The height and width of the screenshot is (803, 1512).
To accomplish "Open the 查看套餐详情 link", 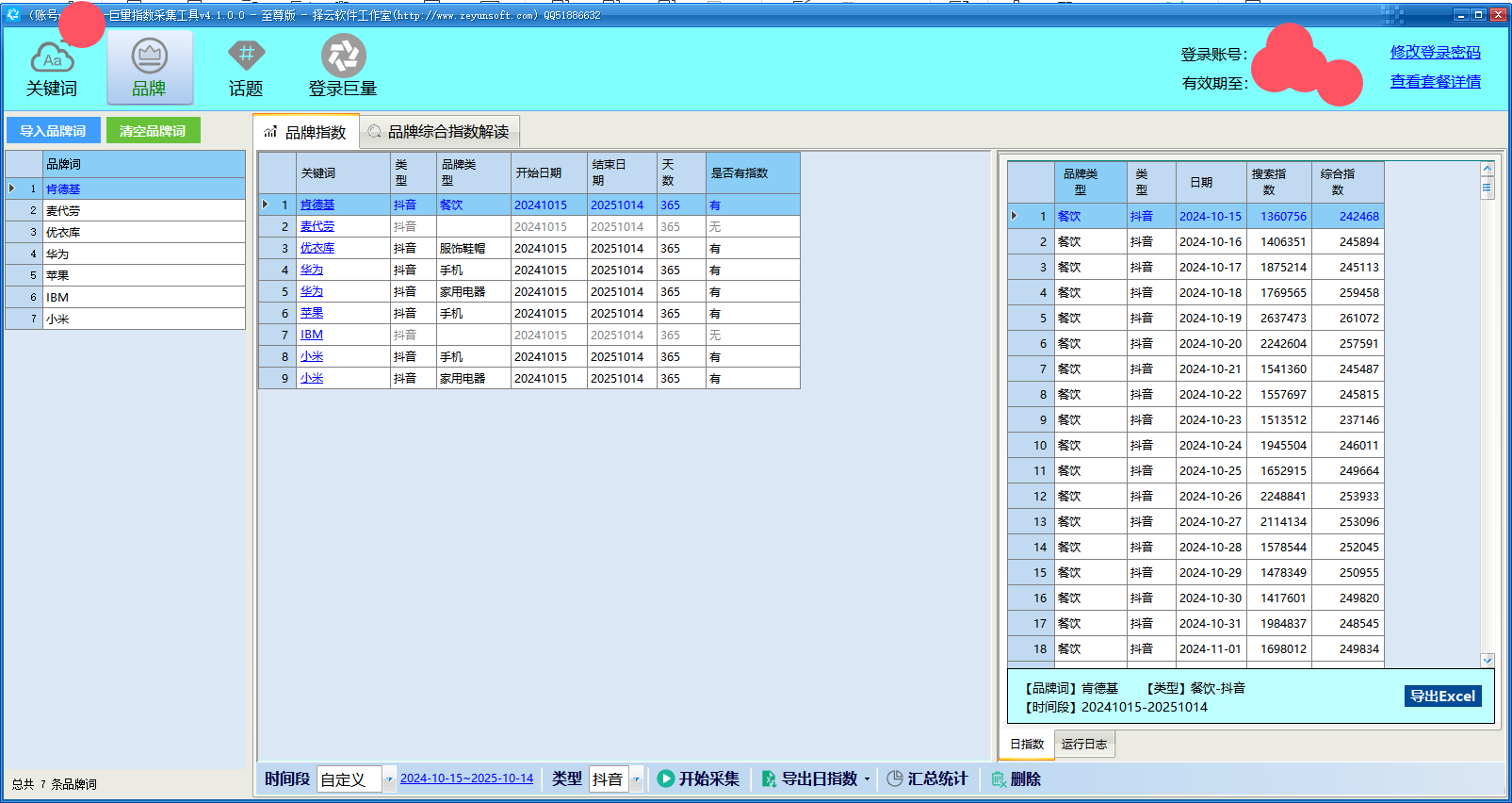I will (1435, 82).
